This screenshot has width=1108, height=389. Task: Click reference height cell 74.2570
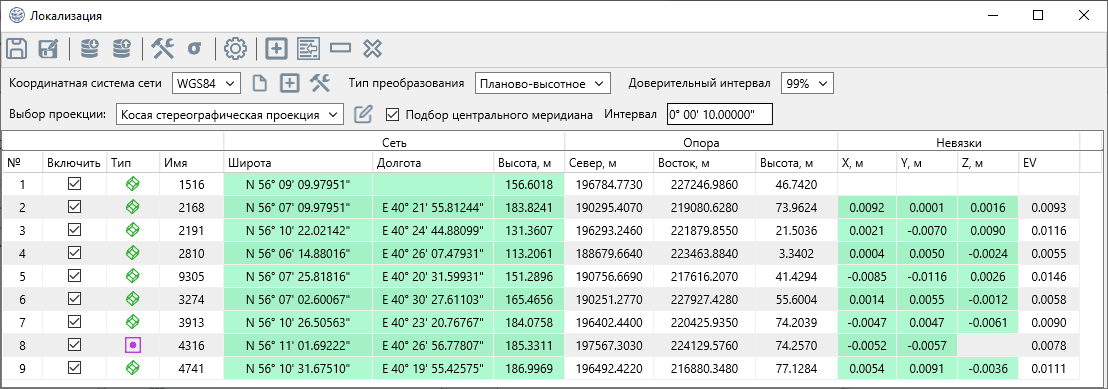pyautogui.click(x=796, y=345)
